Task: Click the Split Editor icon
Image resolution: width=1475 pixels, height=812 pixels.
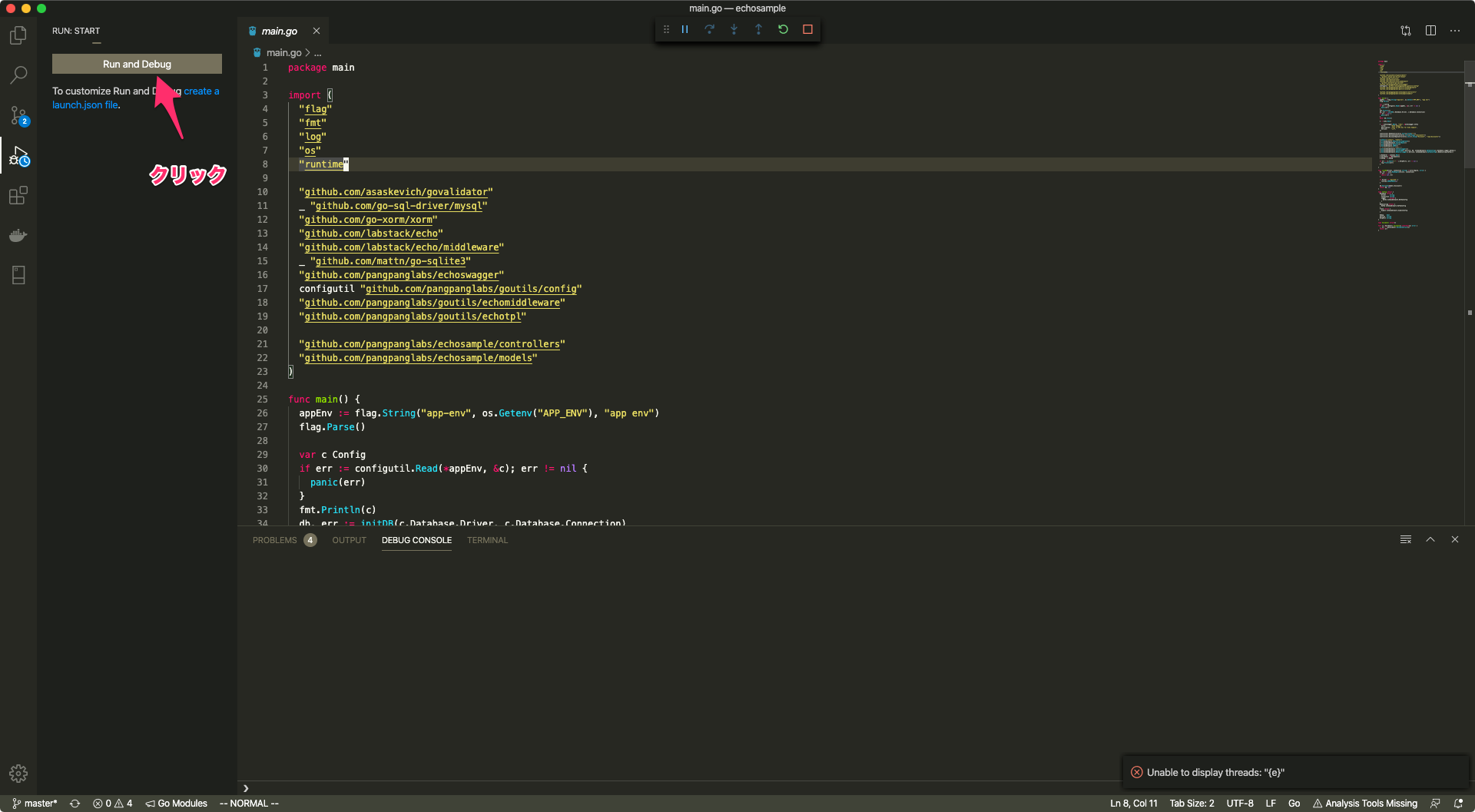Action: coord(1430,31)
